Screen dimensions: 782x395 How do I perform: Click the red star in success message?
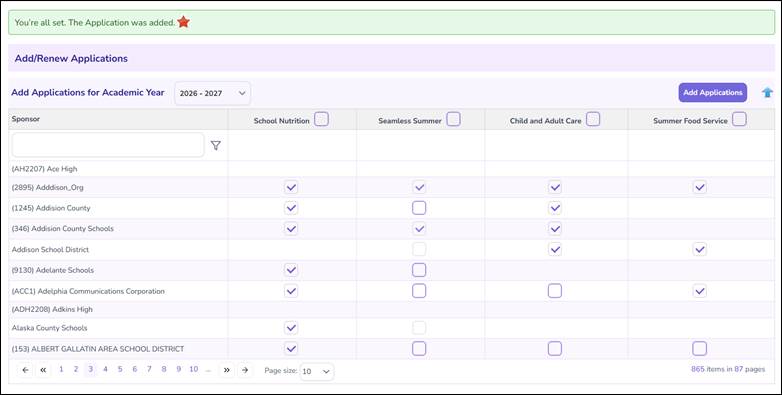(x=184, y=22)
